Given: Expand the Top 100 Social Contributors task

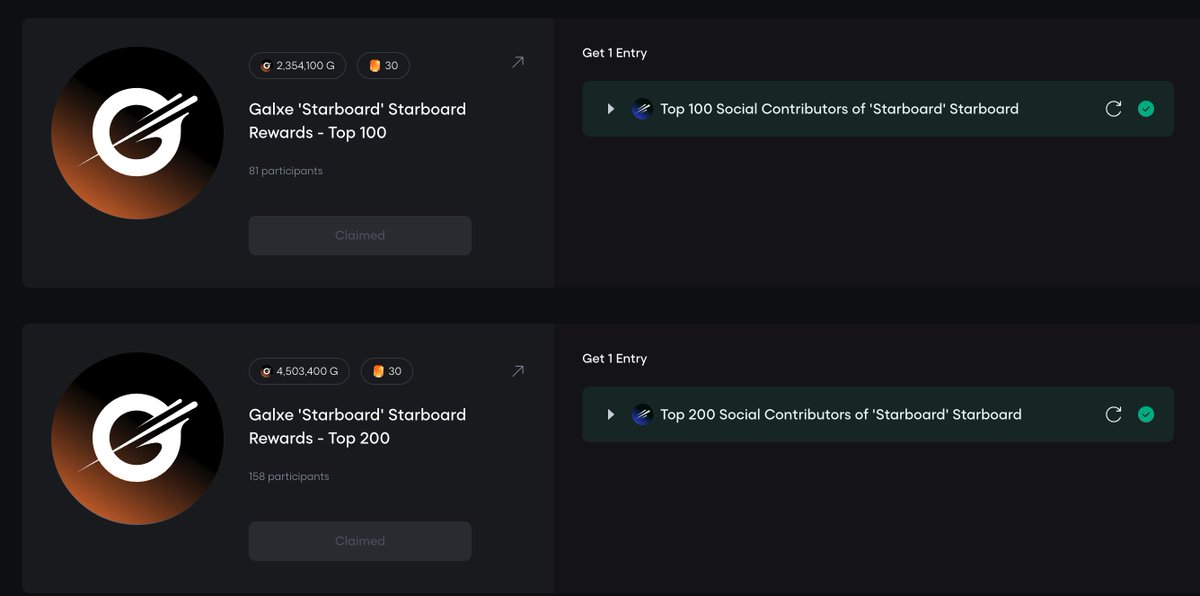Looking at the screenshot, I should tap(610, 109).
